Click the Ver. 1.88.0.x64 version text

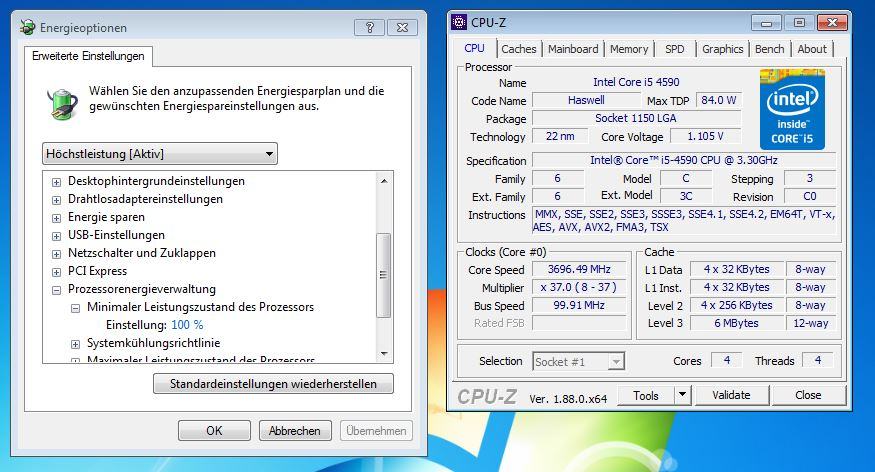tap(568, 399)
